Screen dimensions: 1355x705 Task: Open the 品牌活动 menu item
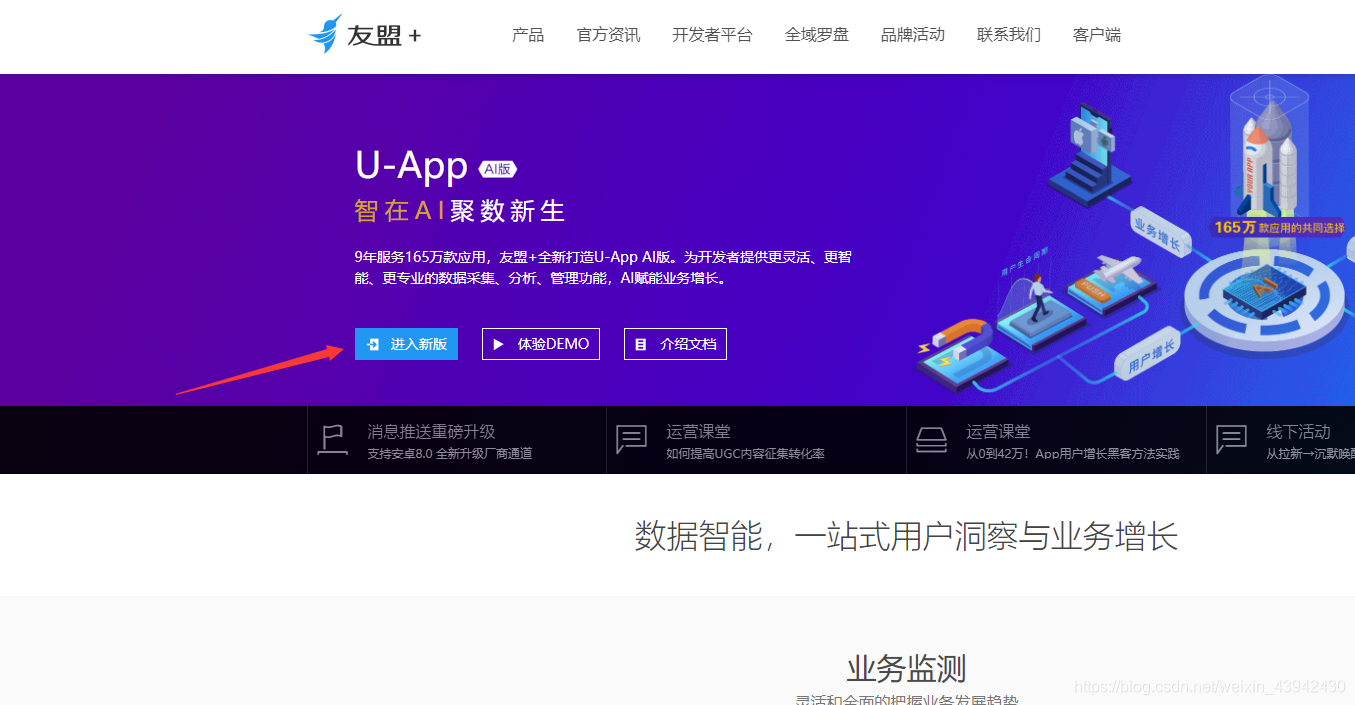pos(913,35)
